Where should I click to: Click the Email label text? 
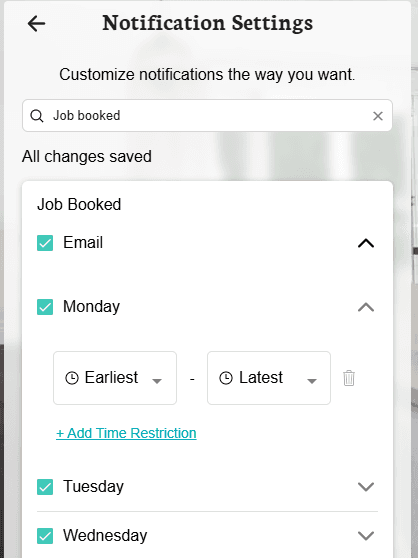tap(83, 243)
